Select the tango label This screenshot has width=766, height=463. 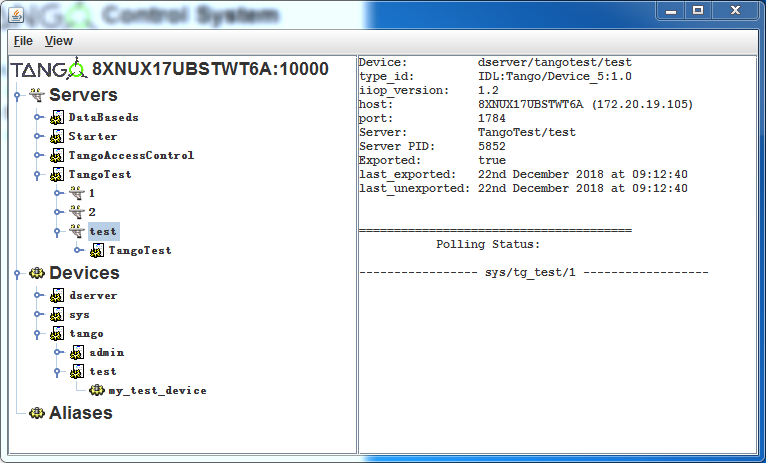tap(86, 334)
